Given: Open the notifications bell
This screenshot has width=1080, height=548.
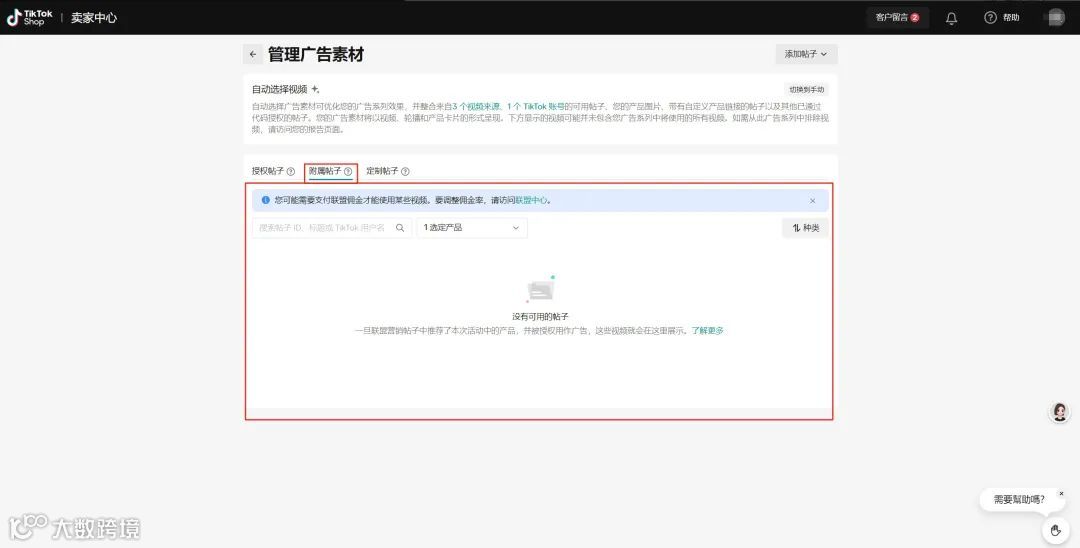Looking at the screenshot, I should pos(951,18).
